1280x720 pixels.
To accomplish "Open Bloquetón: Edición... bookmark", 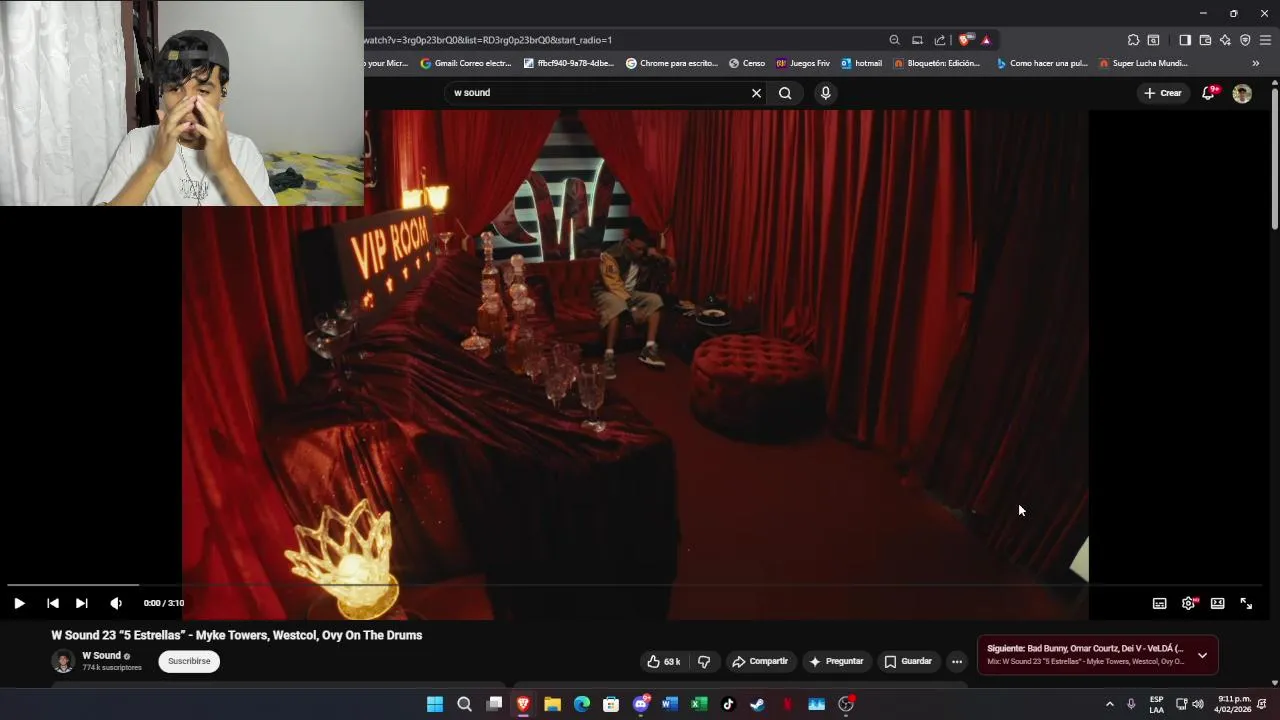I will [x=937, y=63].
